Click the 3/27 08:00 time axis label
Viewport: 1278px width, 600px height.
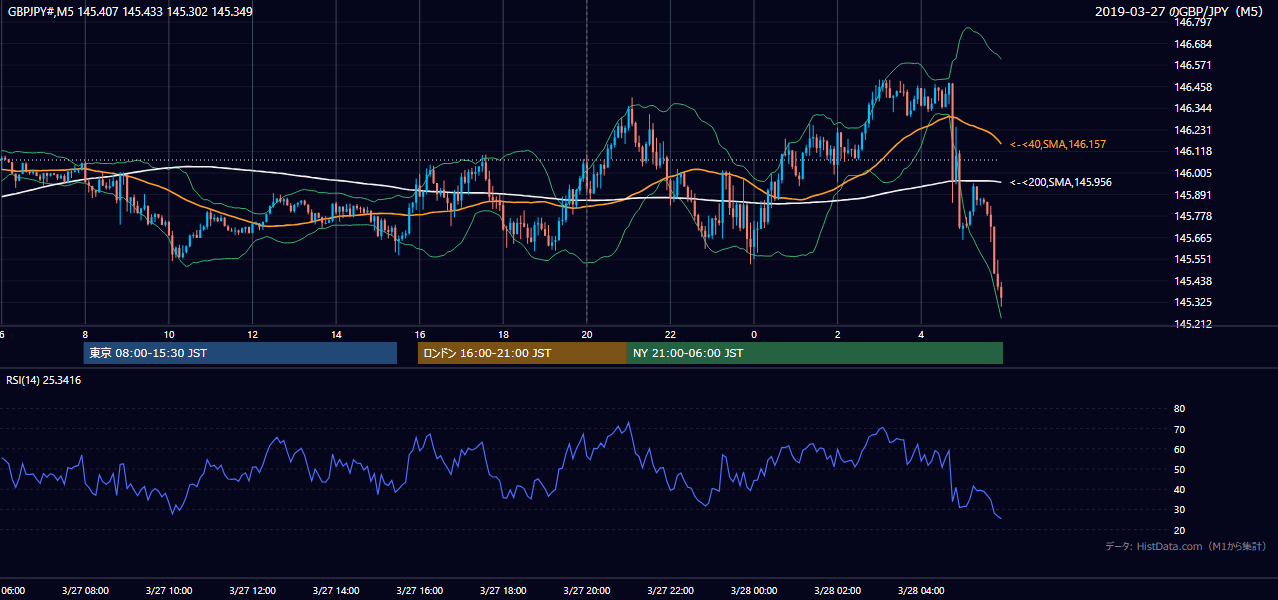(85, 590)
